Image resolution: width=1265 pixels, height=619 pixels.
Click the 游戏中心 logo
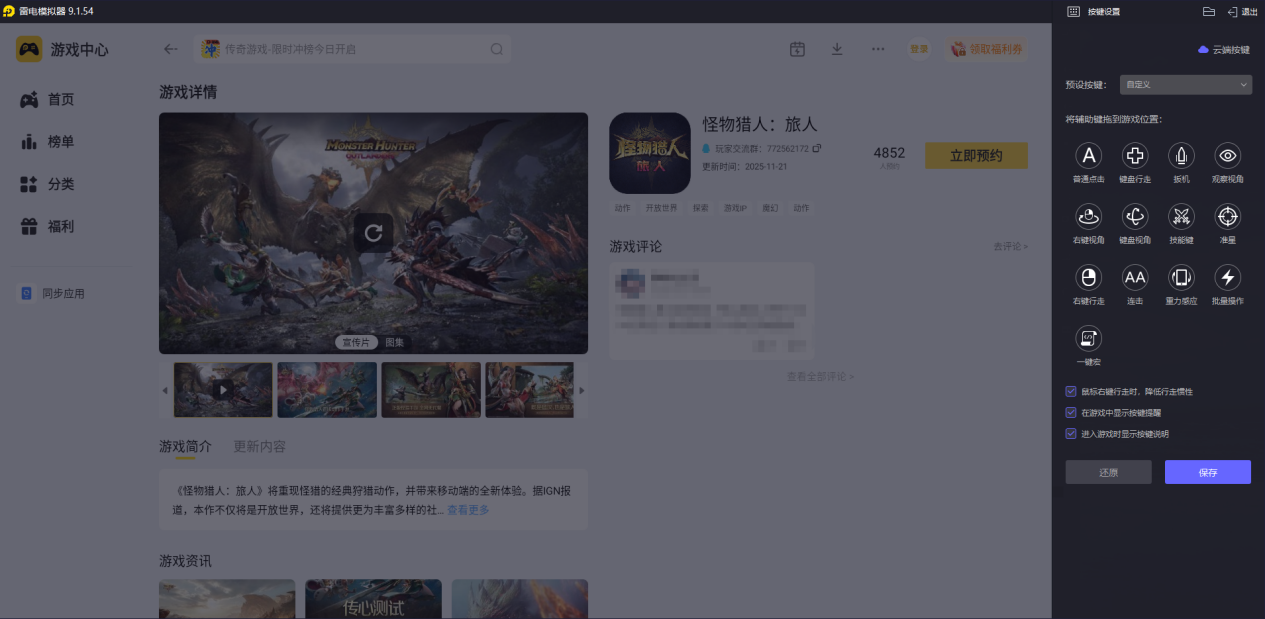click(x=62, y=49)
